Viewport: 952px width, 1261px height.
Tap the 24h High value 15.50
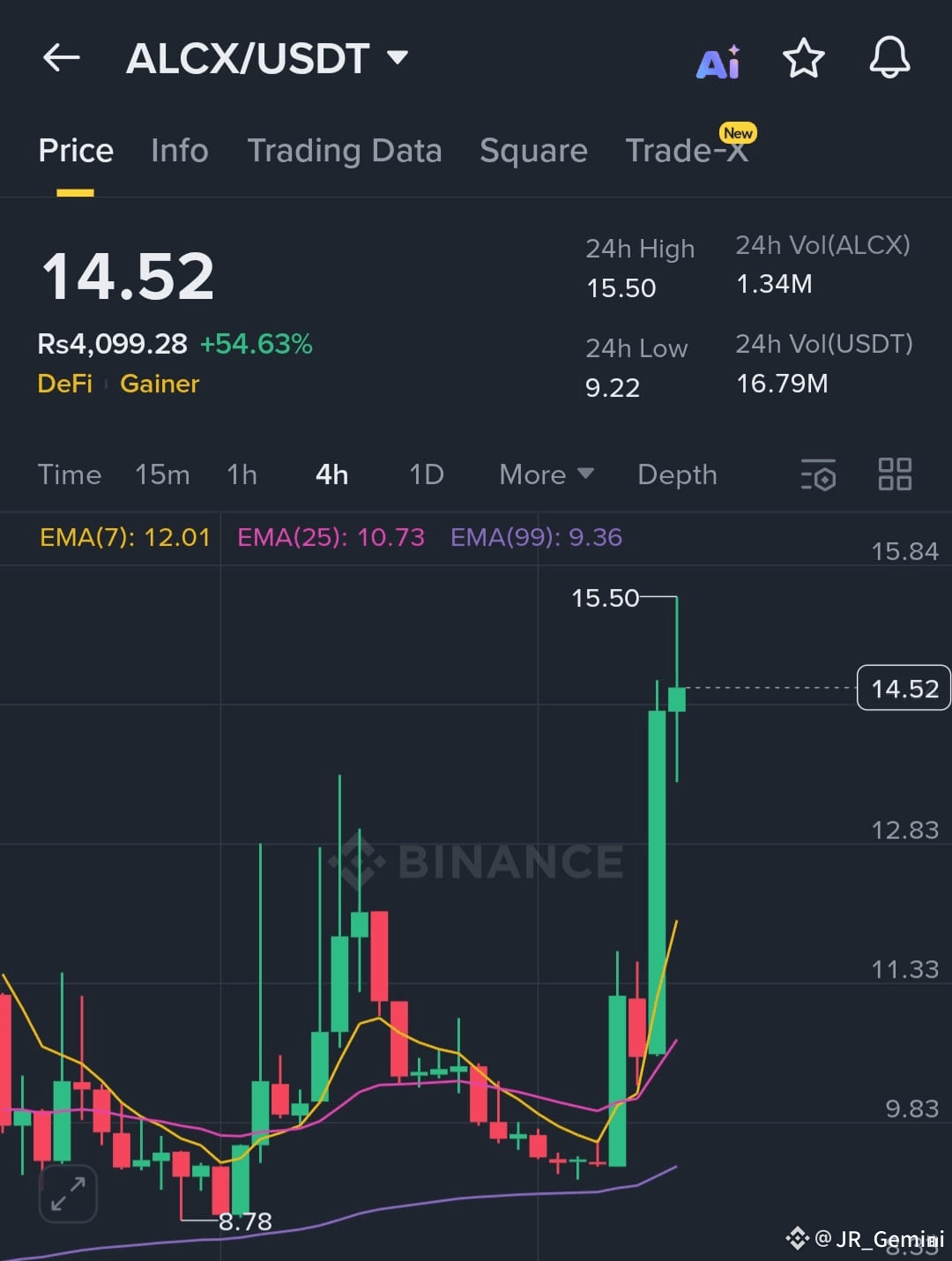621,288
